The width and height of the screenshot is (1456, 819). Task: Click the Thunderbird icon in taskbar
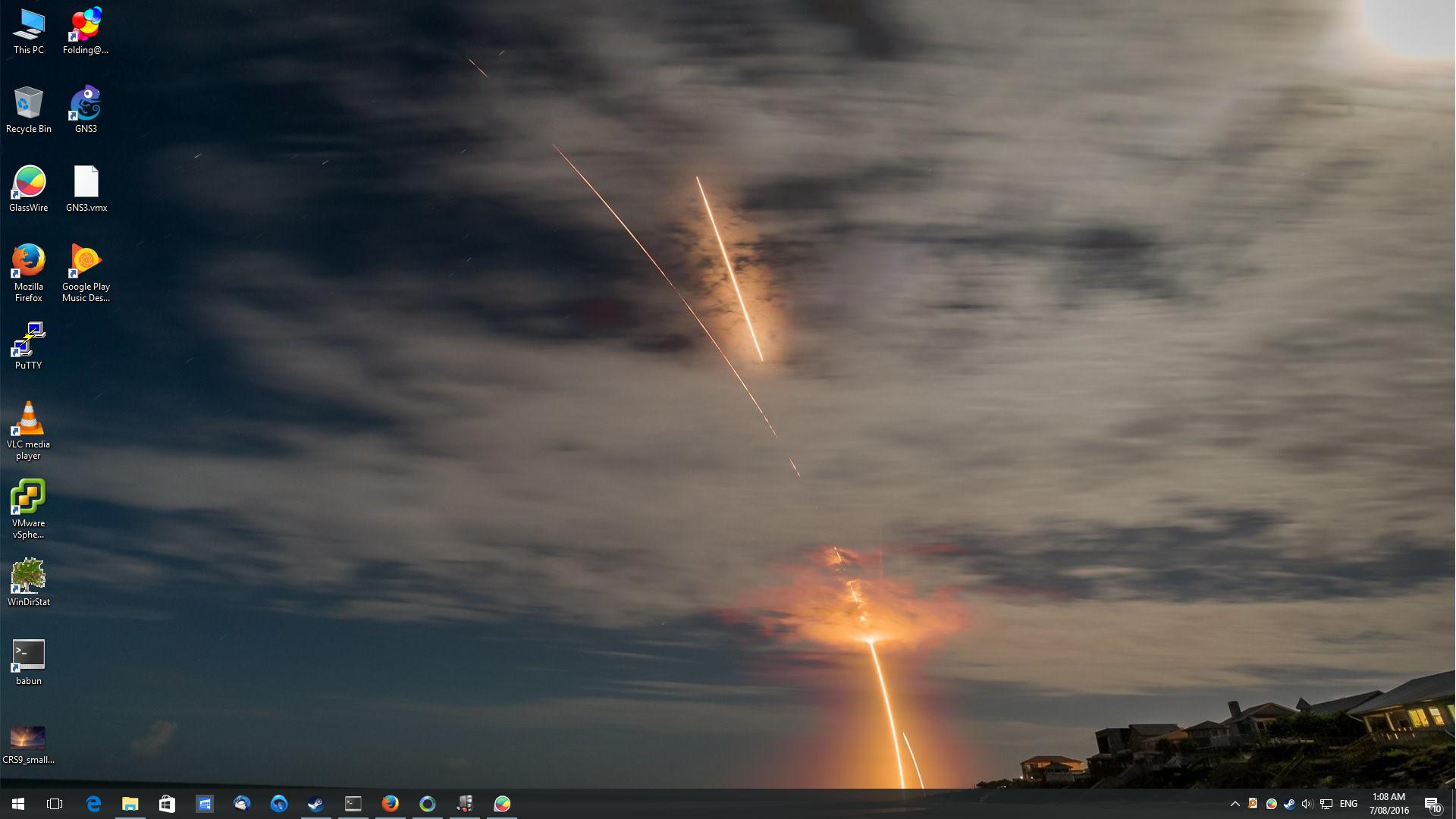[242, 804]
